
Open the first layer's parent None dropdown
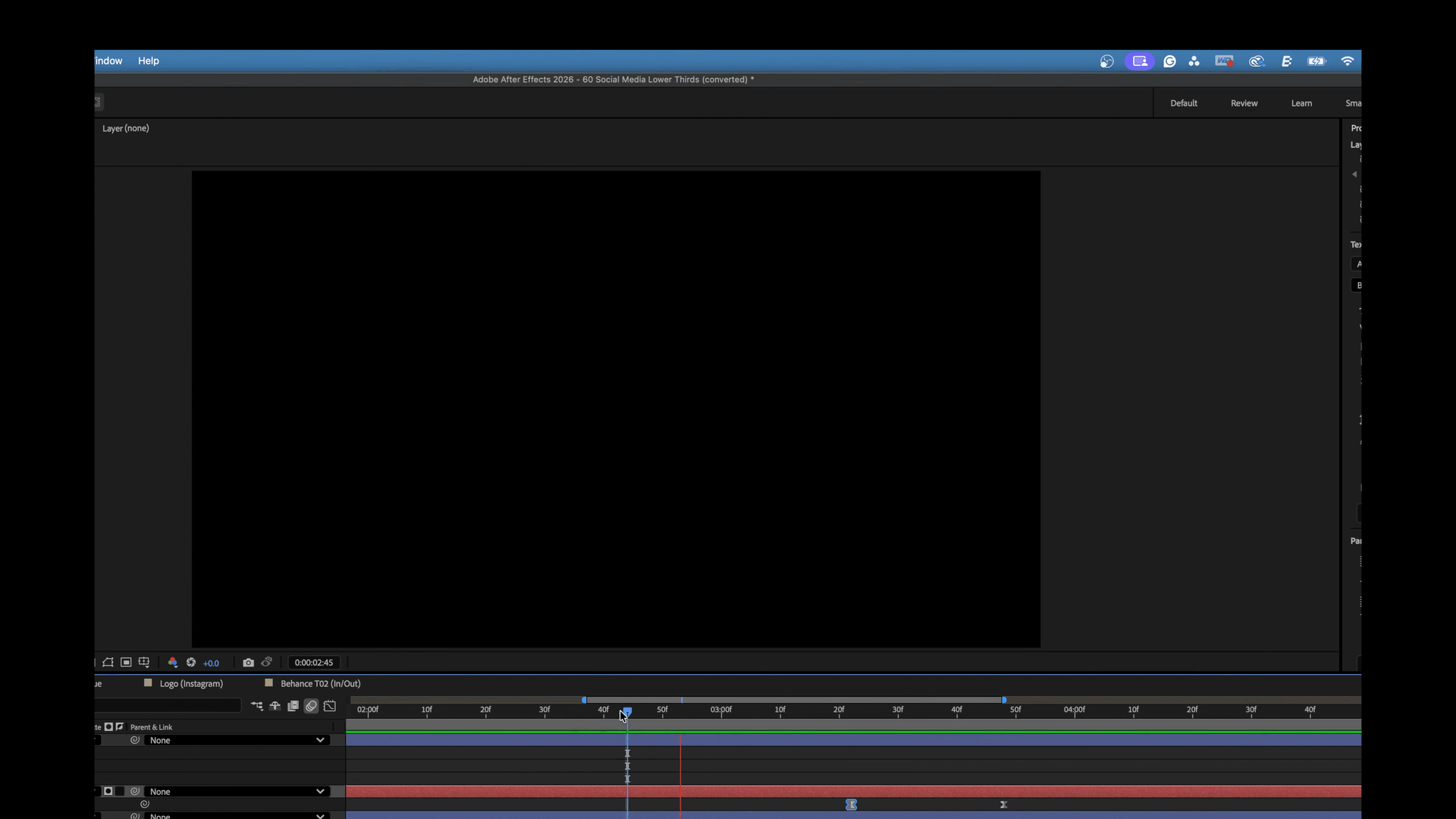tap(237, 740)
